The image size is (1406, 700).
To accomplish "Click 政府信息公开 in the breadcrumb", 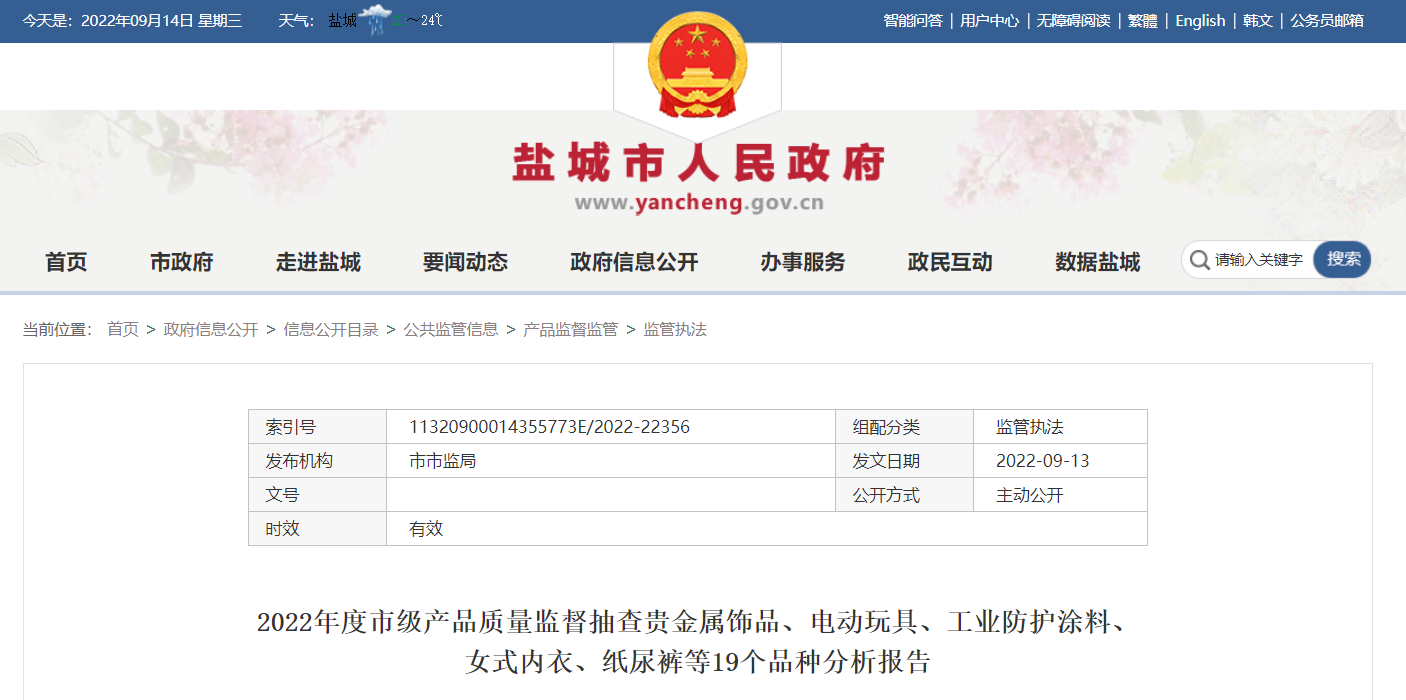I will [x=211, y=329].
